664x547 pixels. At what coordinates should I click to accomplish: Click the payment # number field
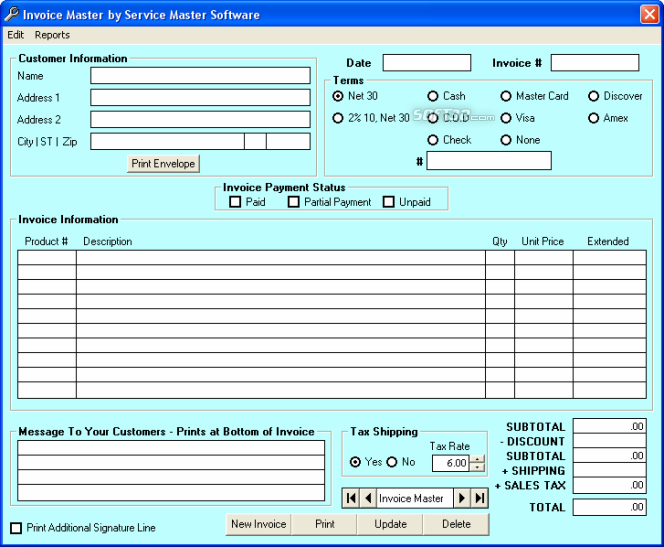coord(489,161)
